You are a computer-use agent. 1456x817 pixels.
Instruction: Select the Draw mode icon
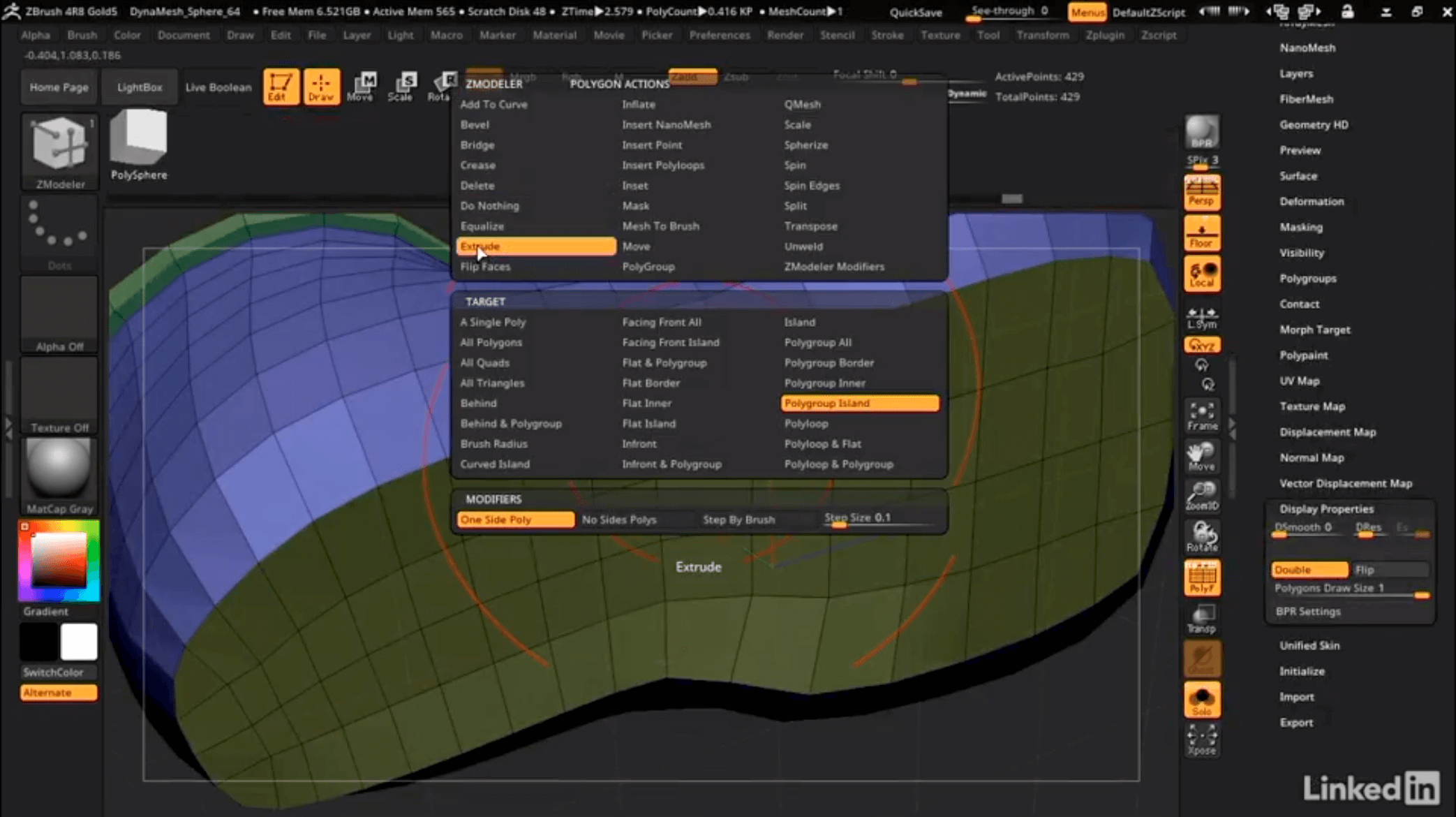[321, 87]
